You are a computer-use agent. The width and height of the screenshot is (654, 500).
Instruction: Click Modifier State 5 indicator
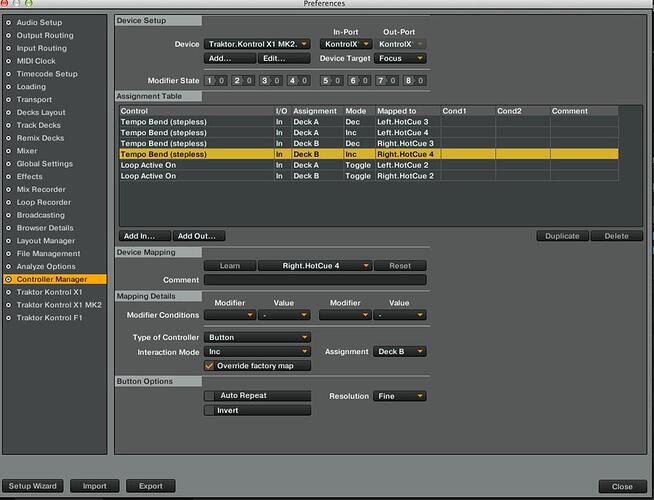click(x=332, y=80)
